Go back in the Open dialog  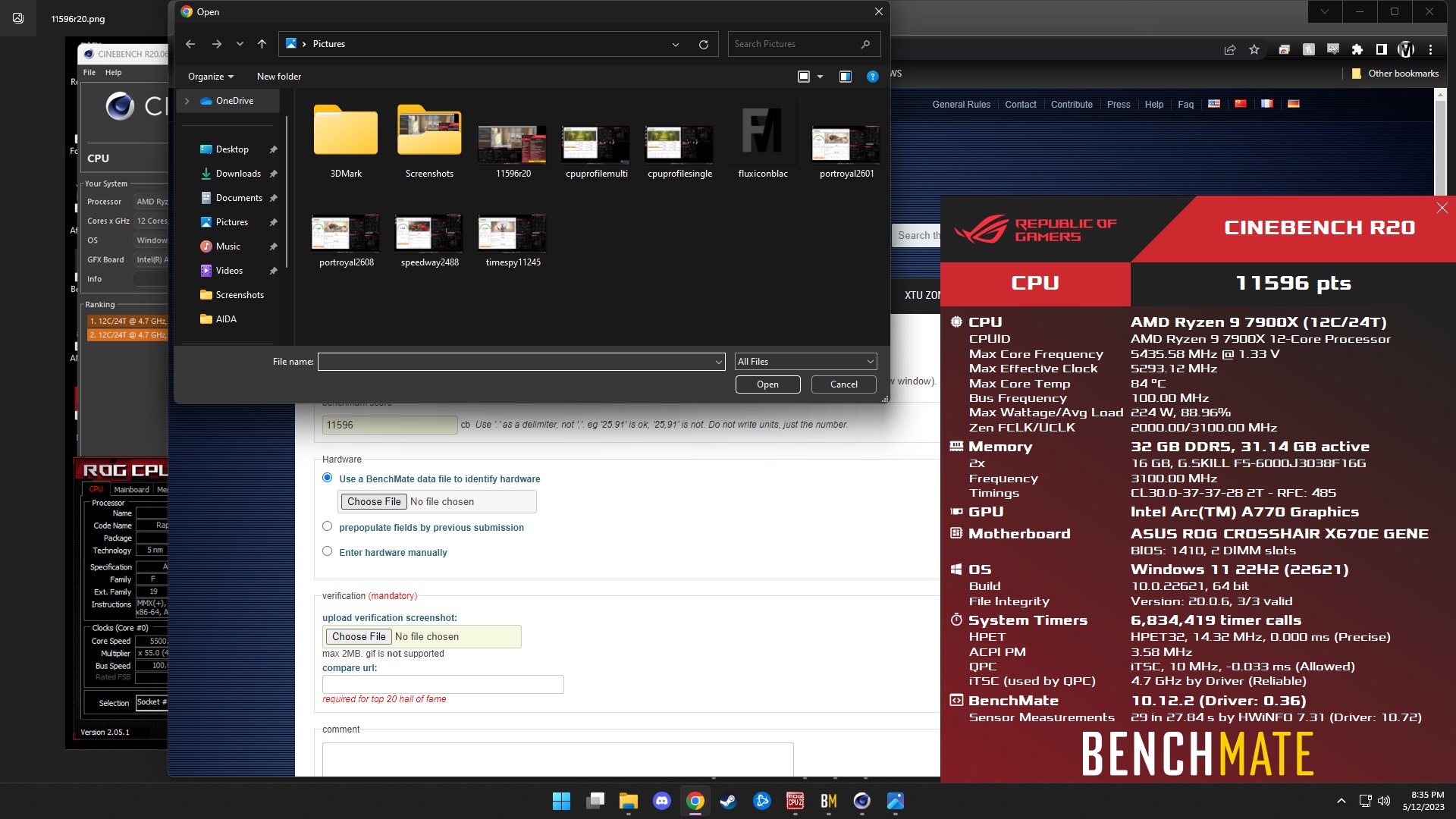click(190, 44)
